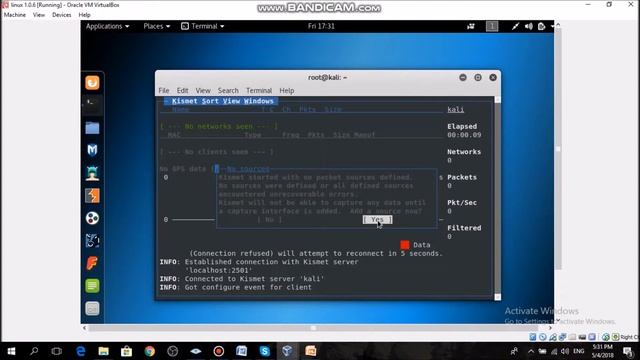Image resolution: width=640 pixels, height=360 pixels.
Task: Launch the Armitage icon in the dock
Action: click(92, 173)
